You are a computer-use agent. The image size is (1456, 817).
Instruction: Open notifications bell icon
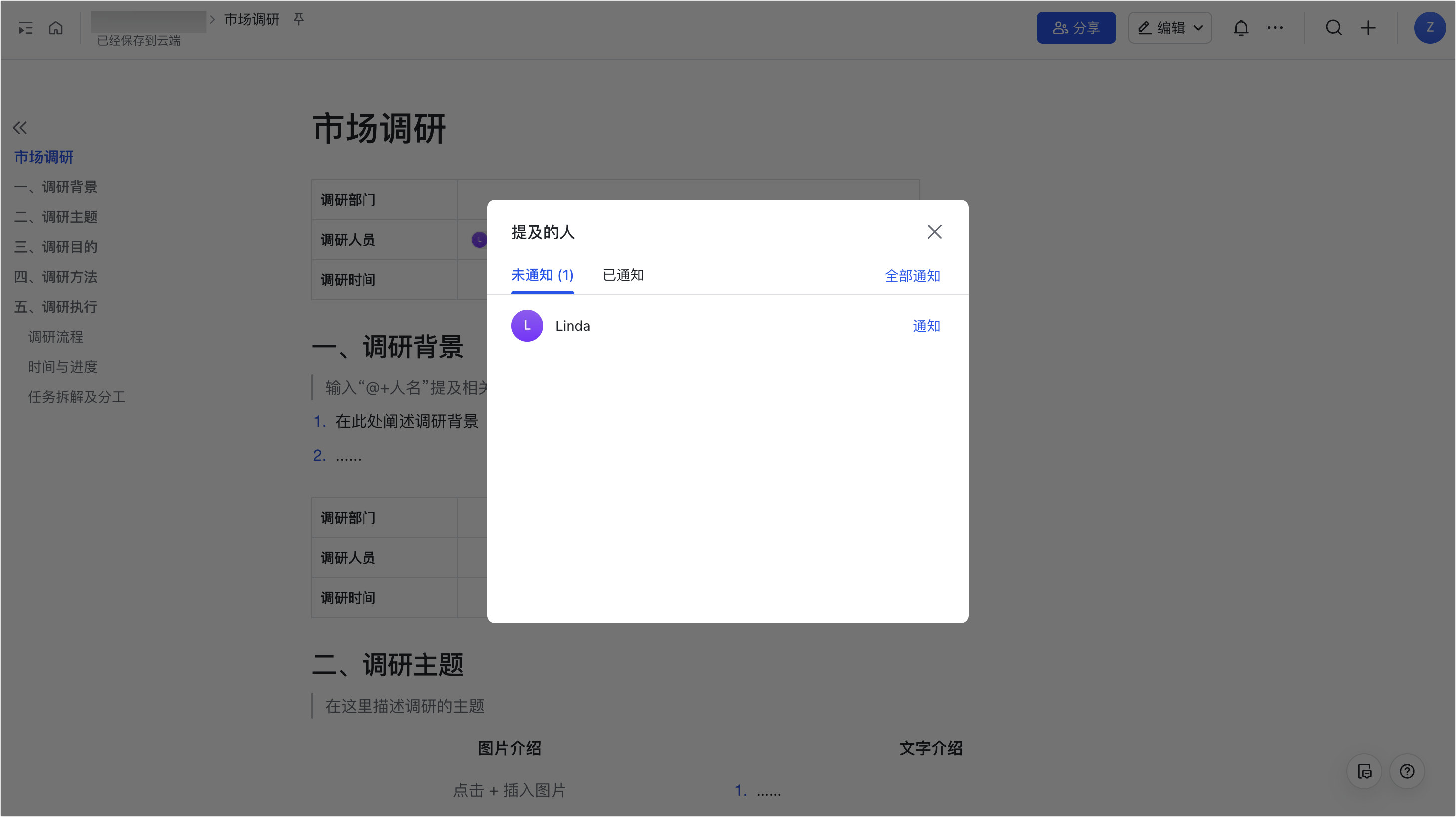click(1241, 27)
